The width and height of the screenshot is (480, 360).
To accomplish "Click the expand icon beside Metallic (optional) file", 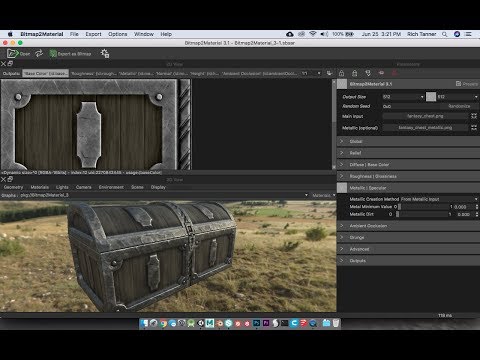I will coord(474,128).
